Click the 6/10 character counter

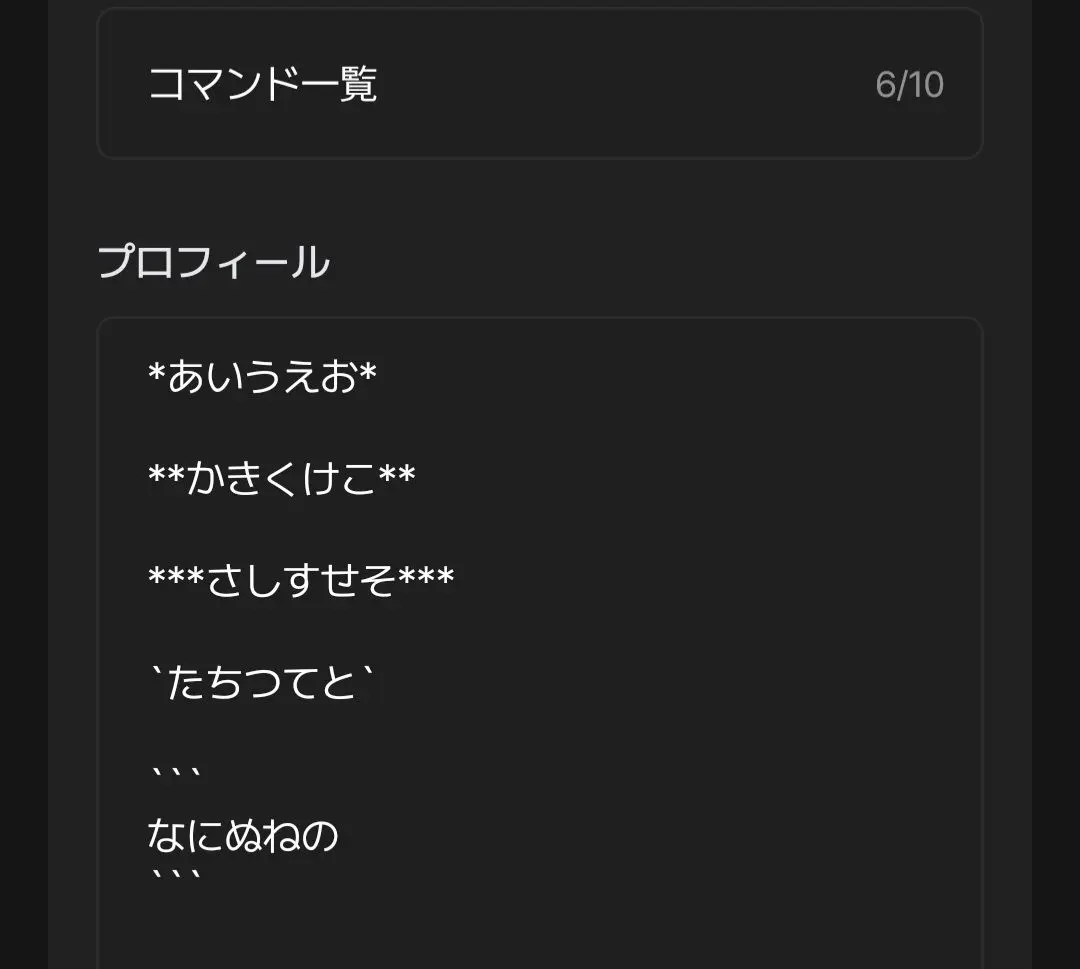tap(909, 85)
